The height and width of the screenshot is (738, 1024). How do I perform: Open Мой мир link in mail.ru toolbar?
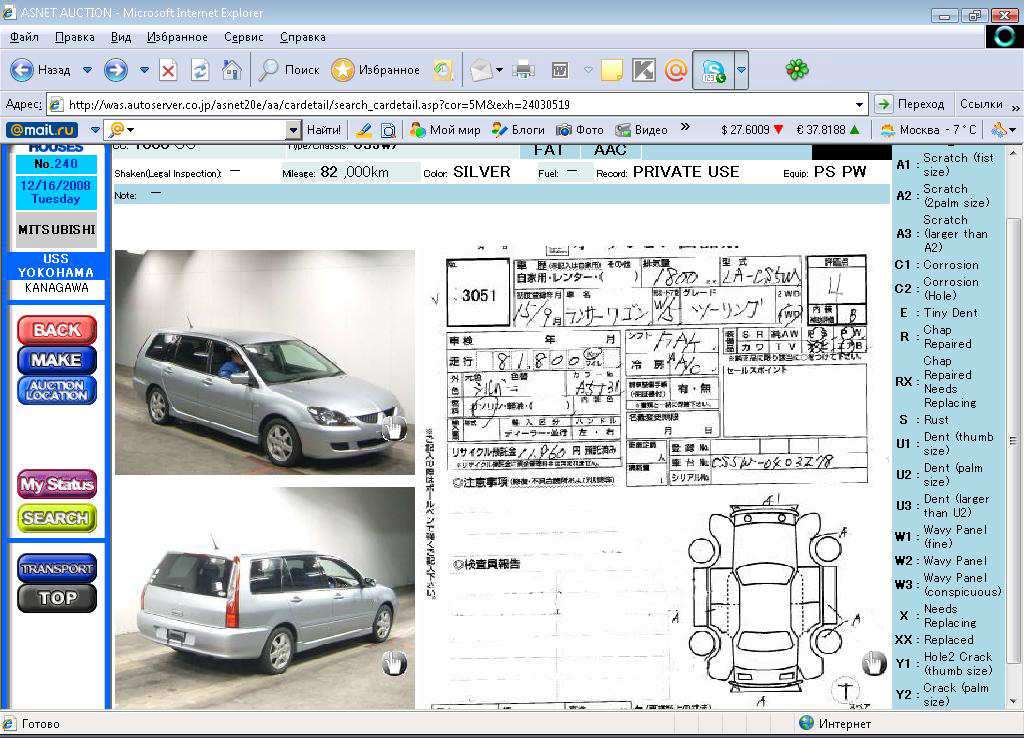point(445,130)
